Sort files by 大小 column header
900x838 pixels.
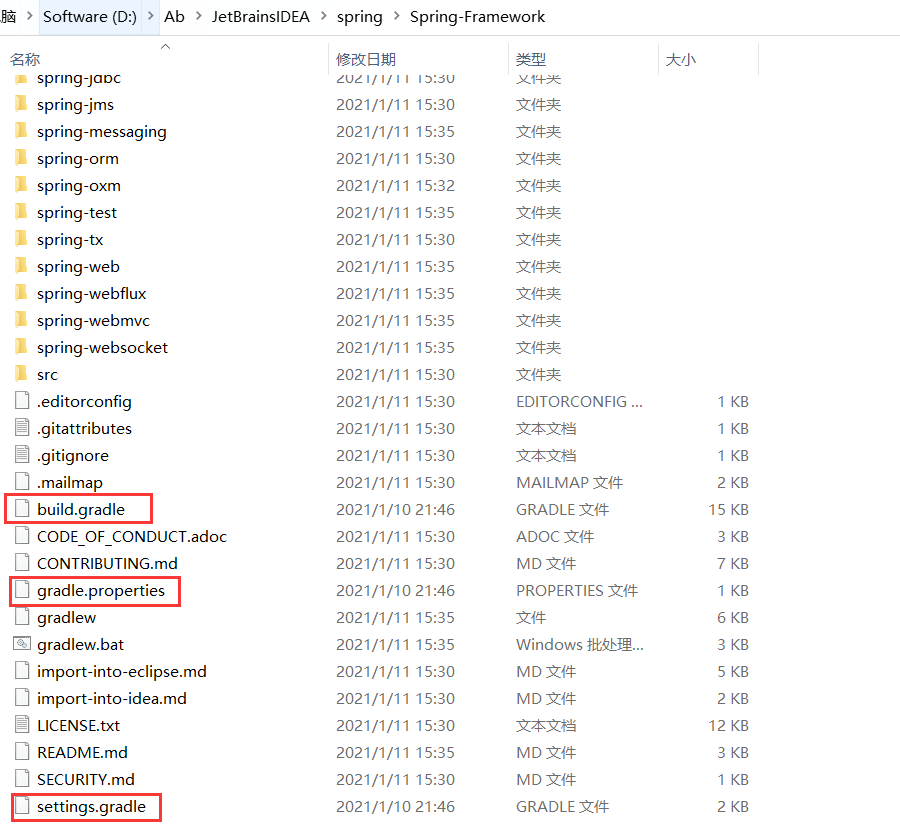click(x=681, y=59)
